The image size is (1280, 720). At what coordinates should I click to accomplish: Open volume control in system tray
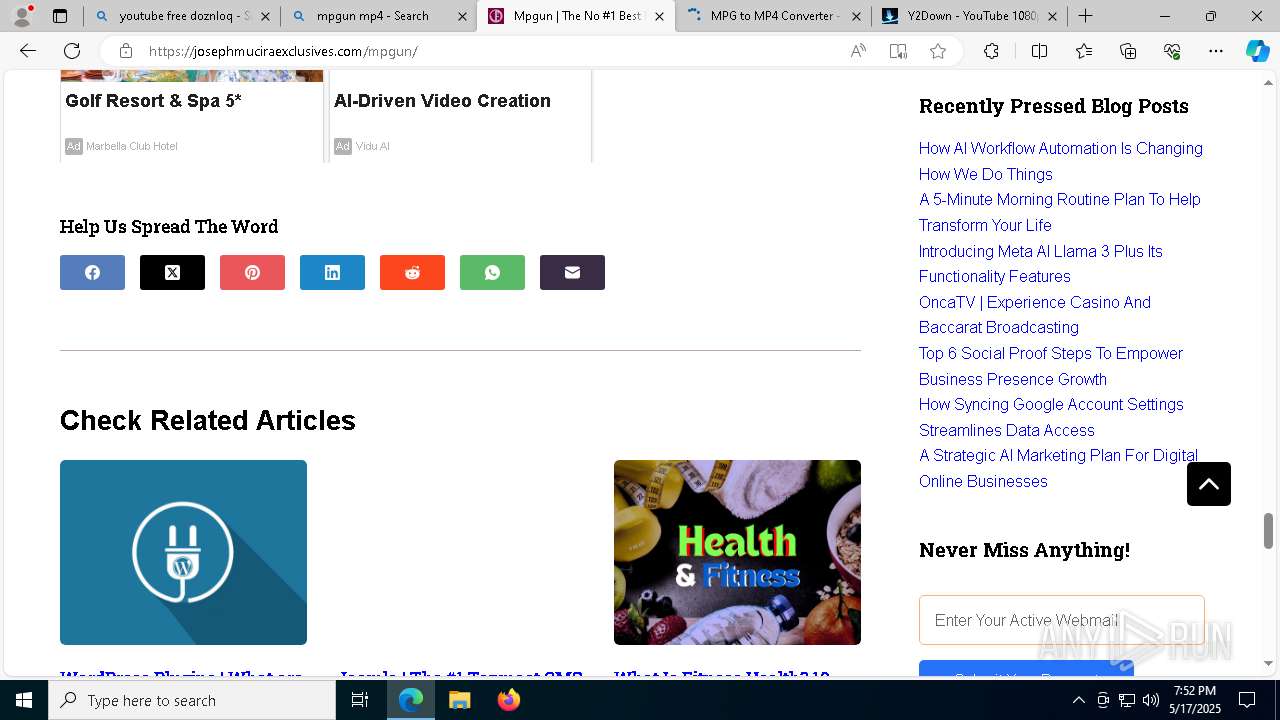tap(1151, 700)
